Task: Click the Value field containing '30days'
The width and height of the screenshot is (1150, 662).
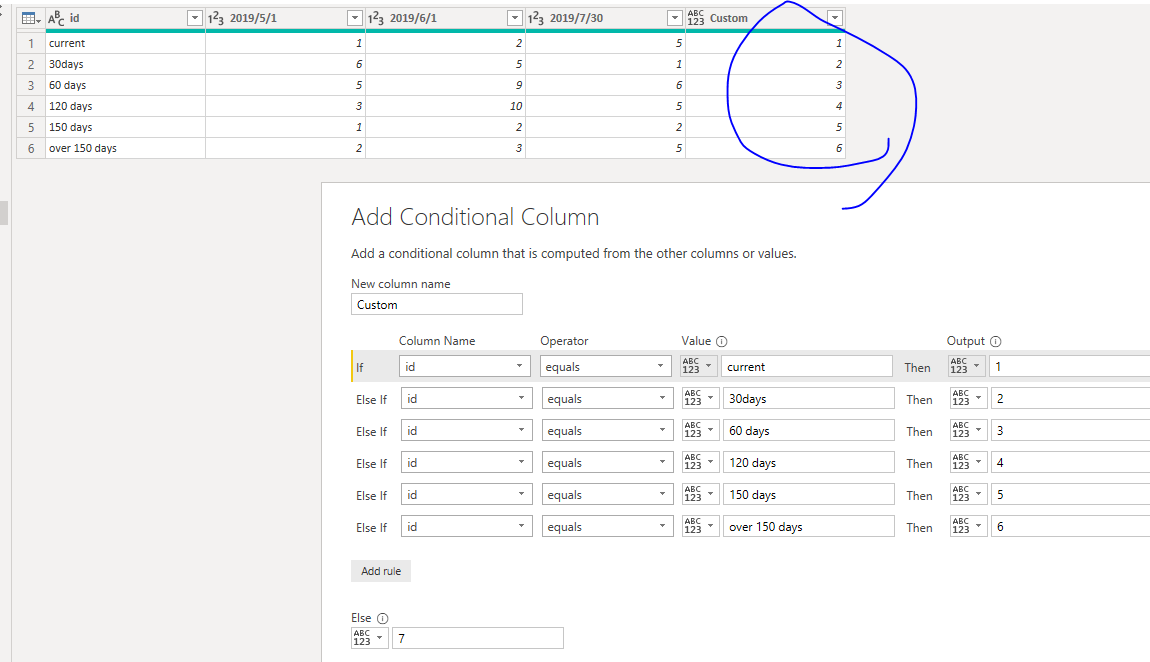Action: point(808,399)
